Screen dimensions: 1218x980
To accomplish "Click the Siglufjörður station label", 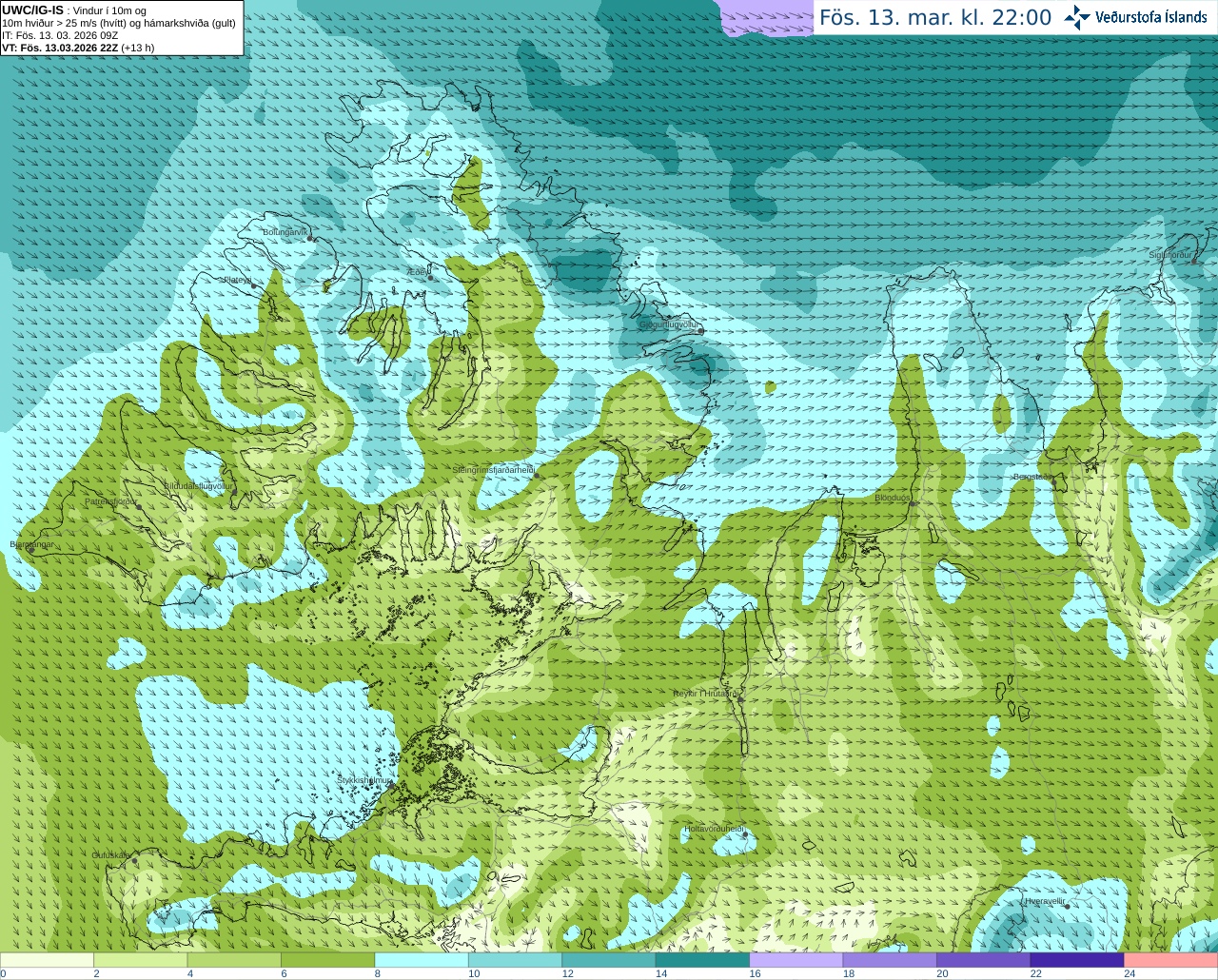I will [x=1169, y=255].
